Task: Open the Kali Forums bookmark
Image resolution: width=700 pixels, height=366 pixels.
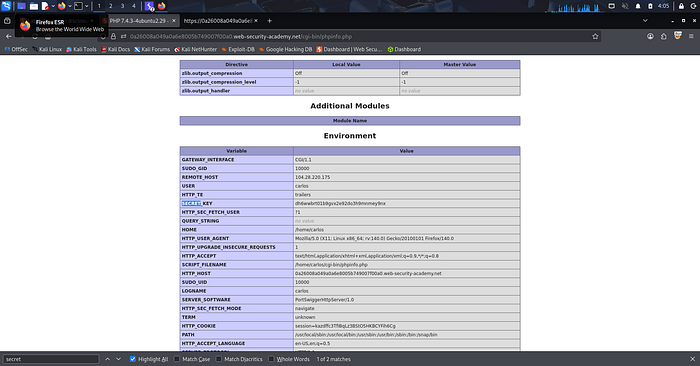Action: point(152,49)
